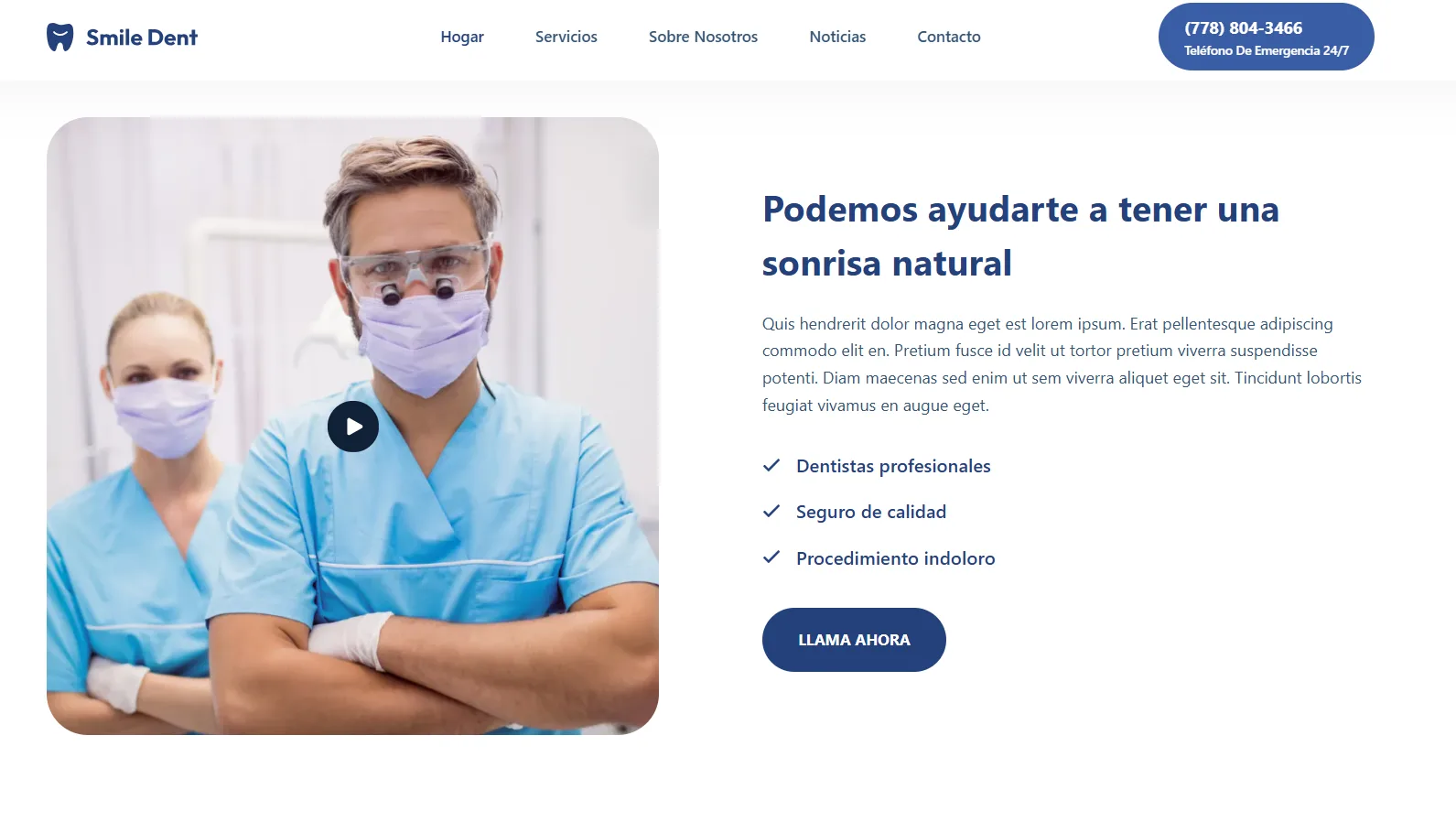The width and height of the screenshot is (1456, 822).
Task: Click the Smile Dent brand name
Action: [142, 38]
